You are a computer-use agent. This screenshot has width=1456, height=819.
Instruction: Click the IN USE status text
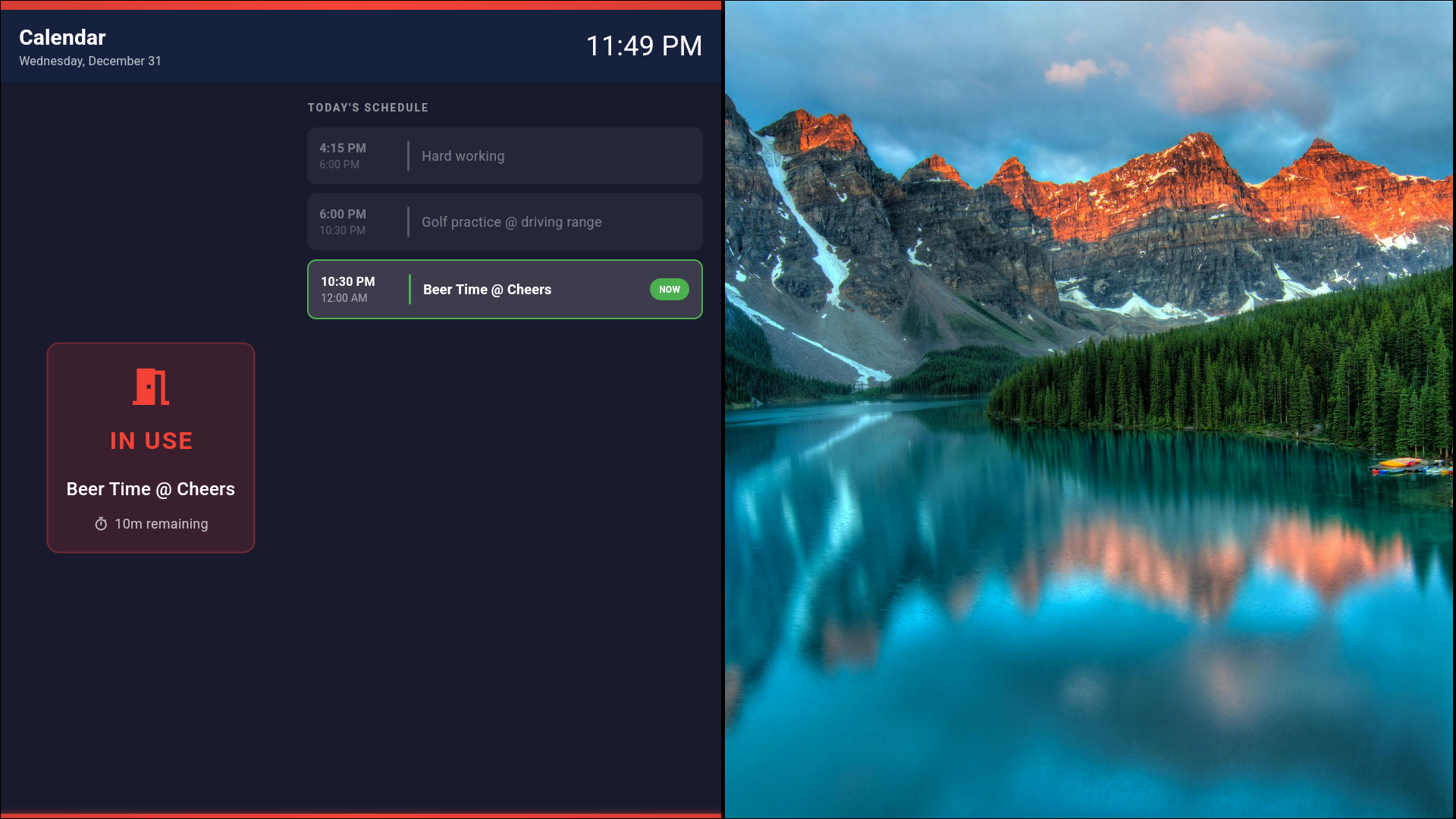[151, 441]
